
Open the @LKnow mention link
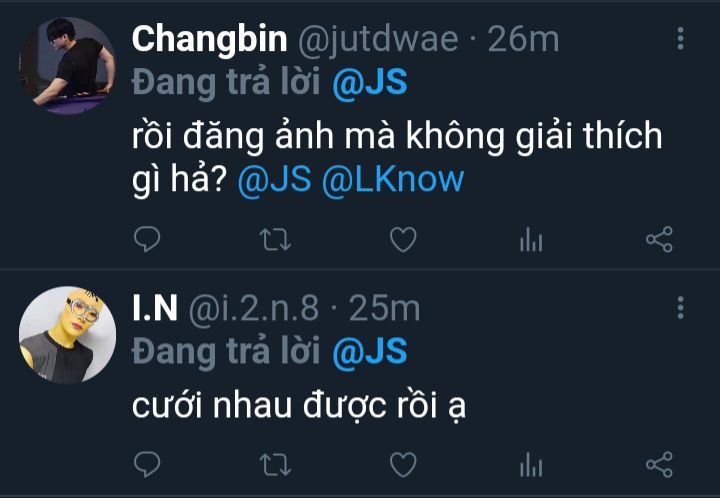tap(393, 179)
